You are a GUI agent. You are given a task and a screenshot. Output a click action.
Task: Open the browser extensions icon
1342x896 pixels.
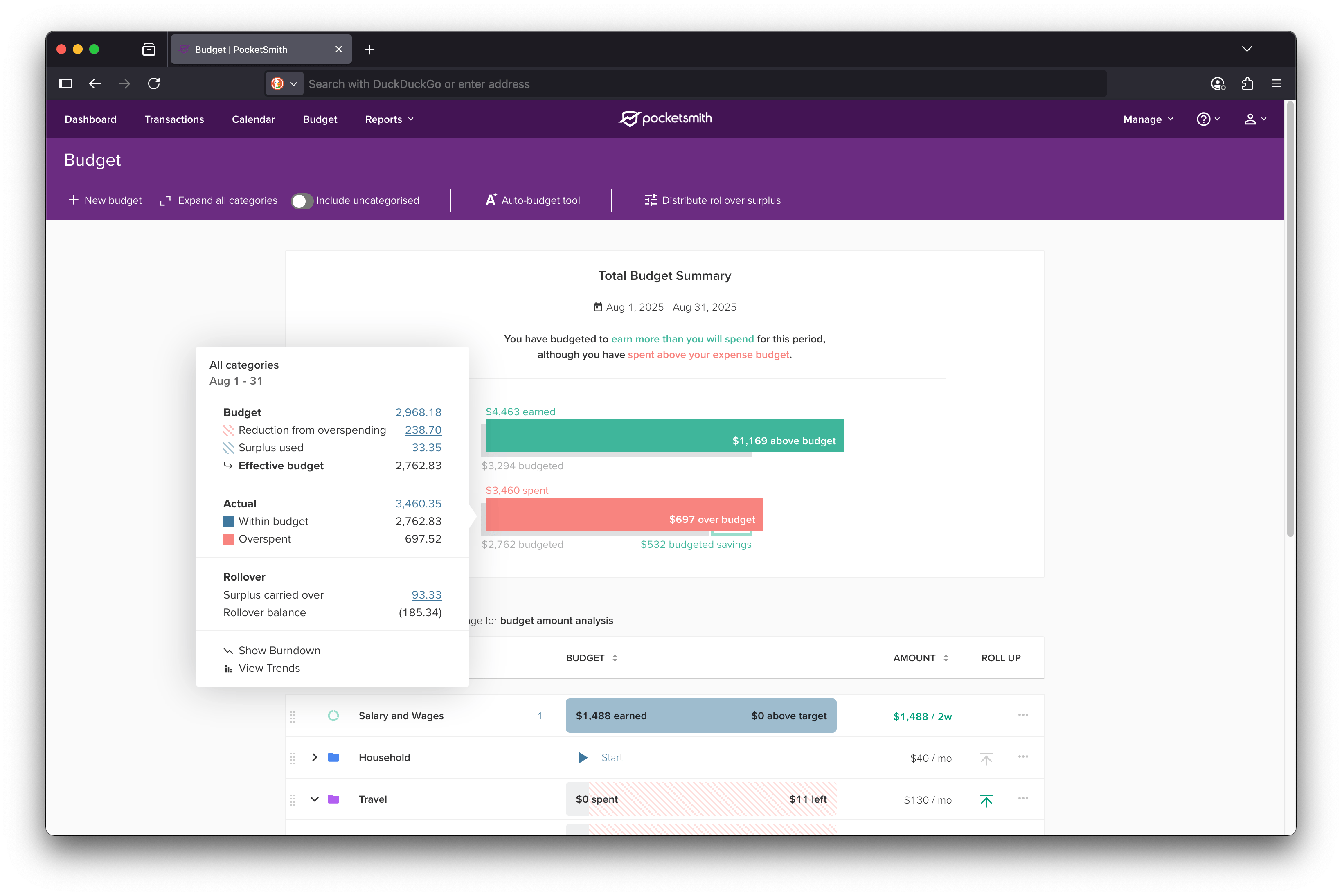1247,83
